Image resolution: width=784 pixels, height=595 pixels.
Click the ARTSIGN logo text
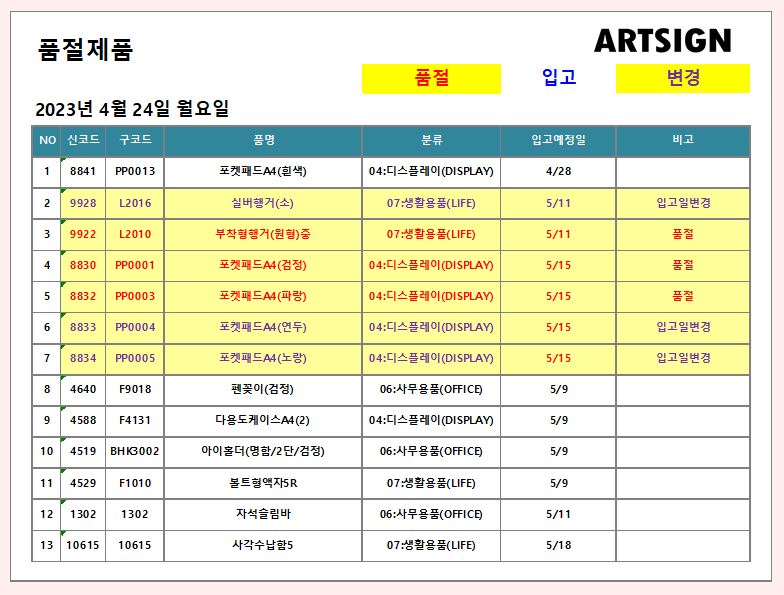point(662,41)
